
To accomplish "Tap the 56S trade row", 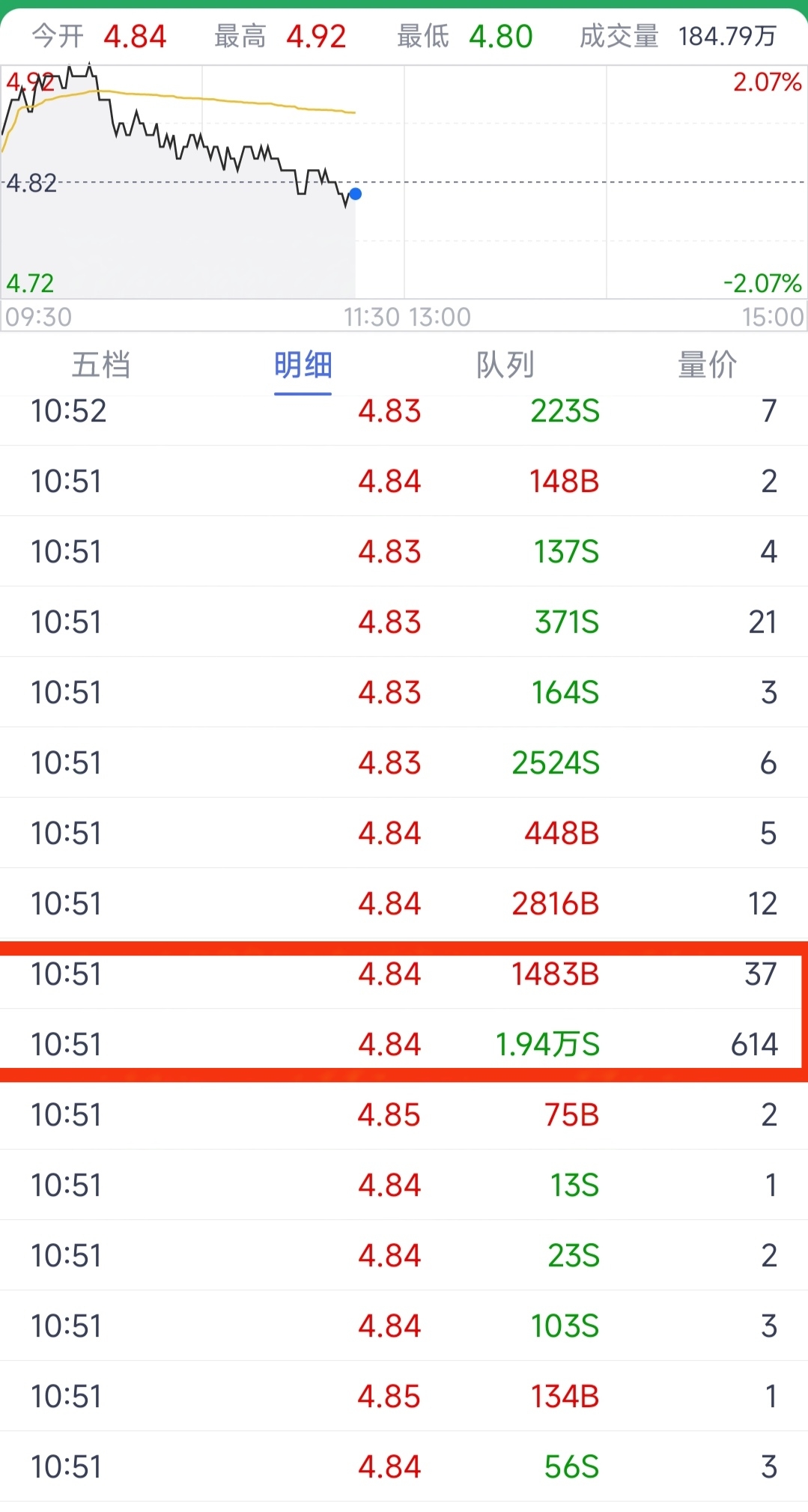I will click(404, 1466).
